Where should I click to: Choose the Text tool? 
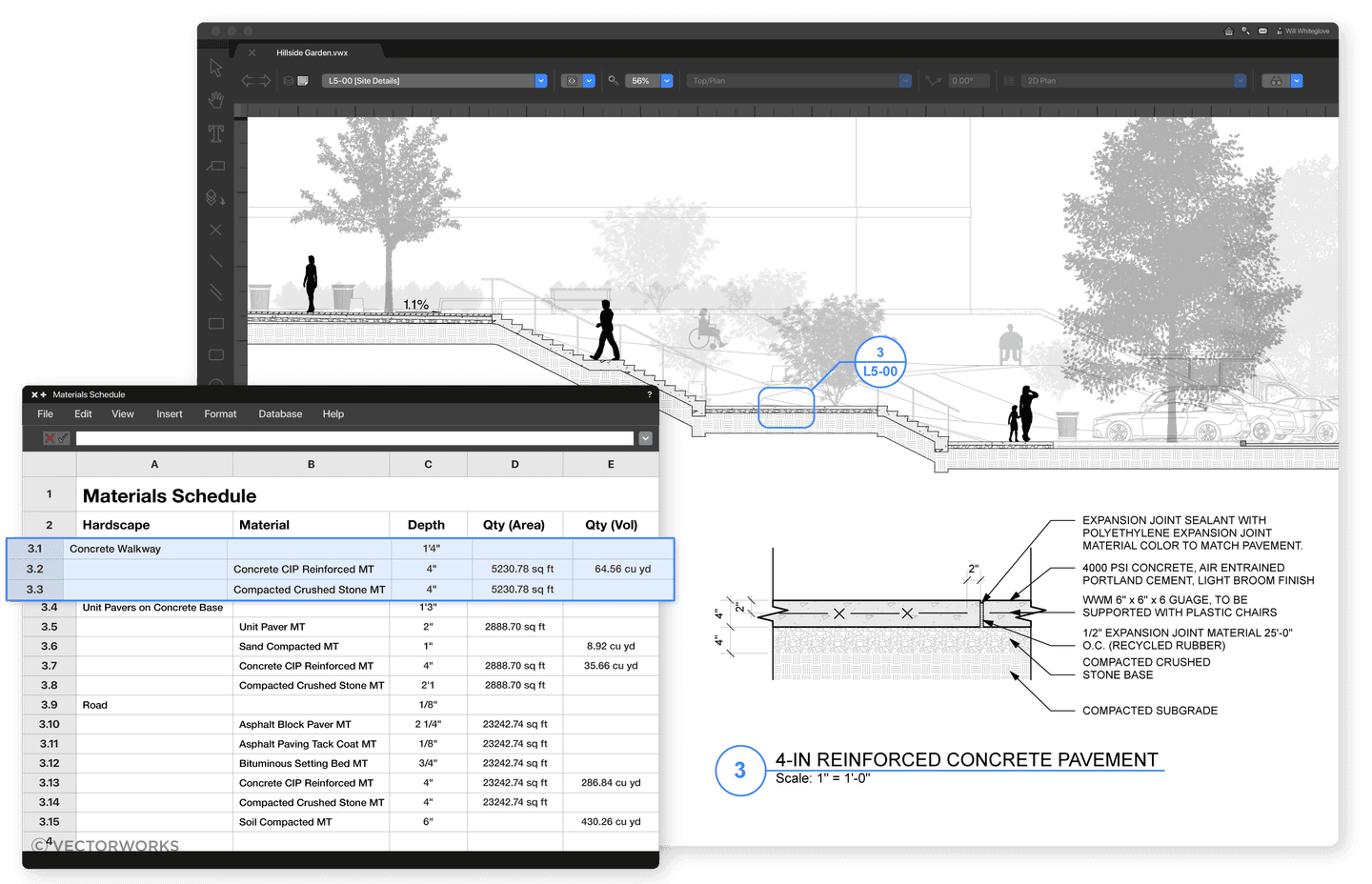pyautogui.click(x=216, y=133)
